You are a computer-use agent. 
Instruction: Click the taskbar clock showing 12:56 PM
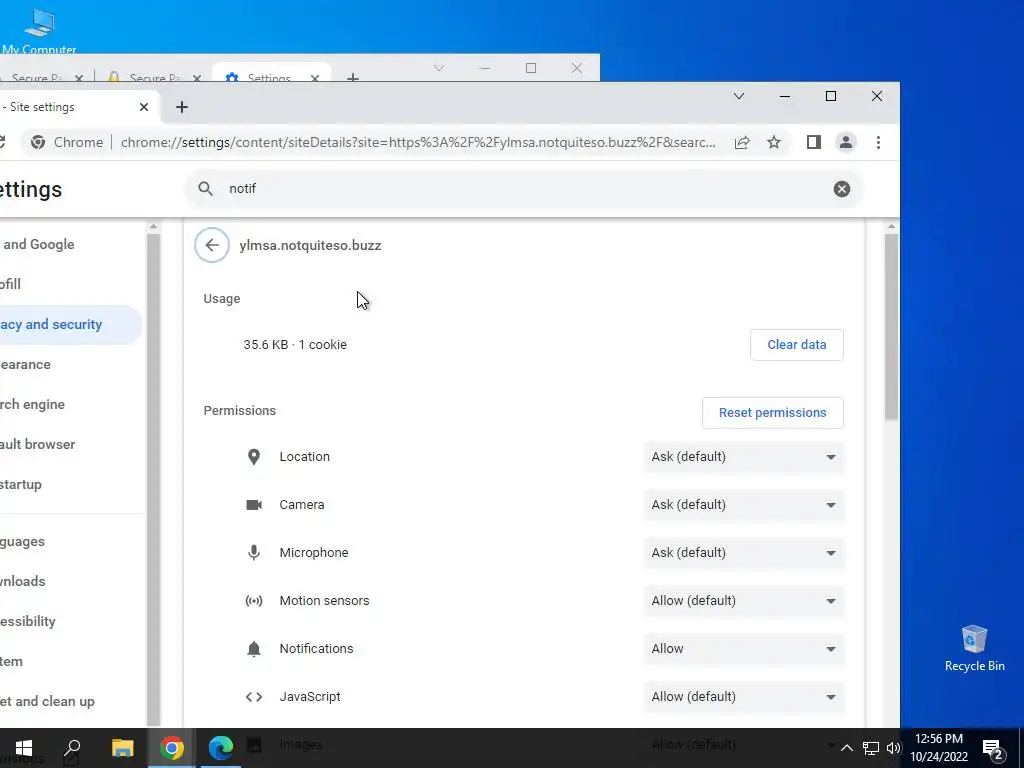(939, 748)
